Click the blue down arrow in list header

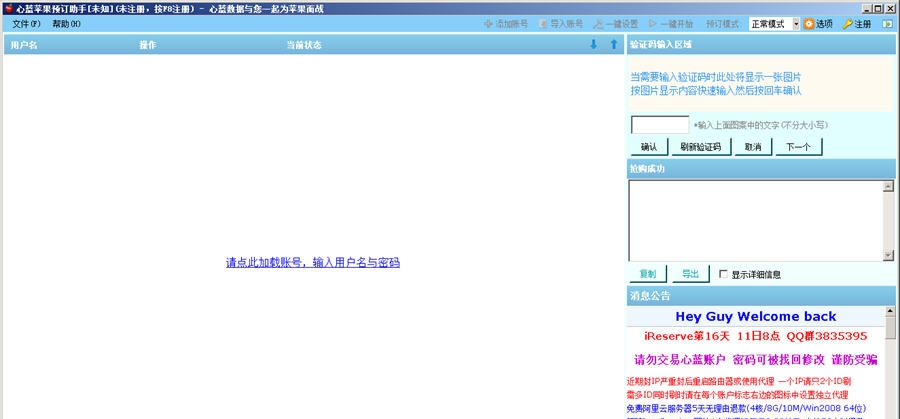click(x=593, y=44)
